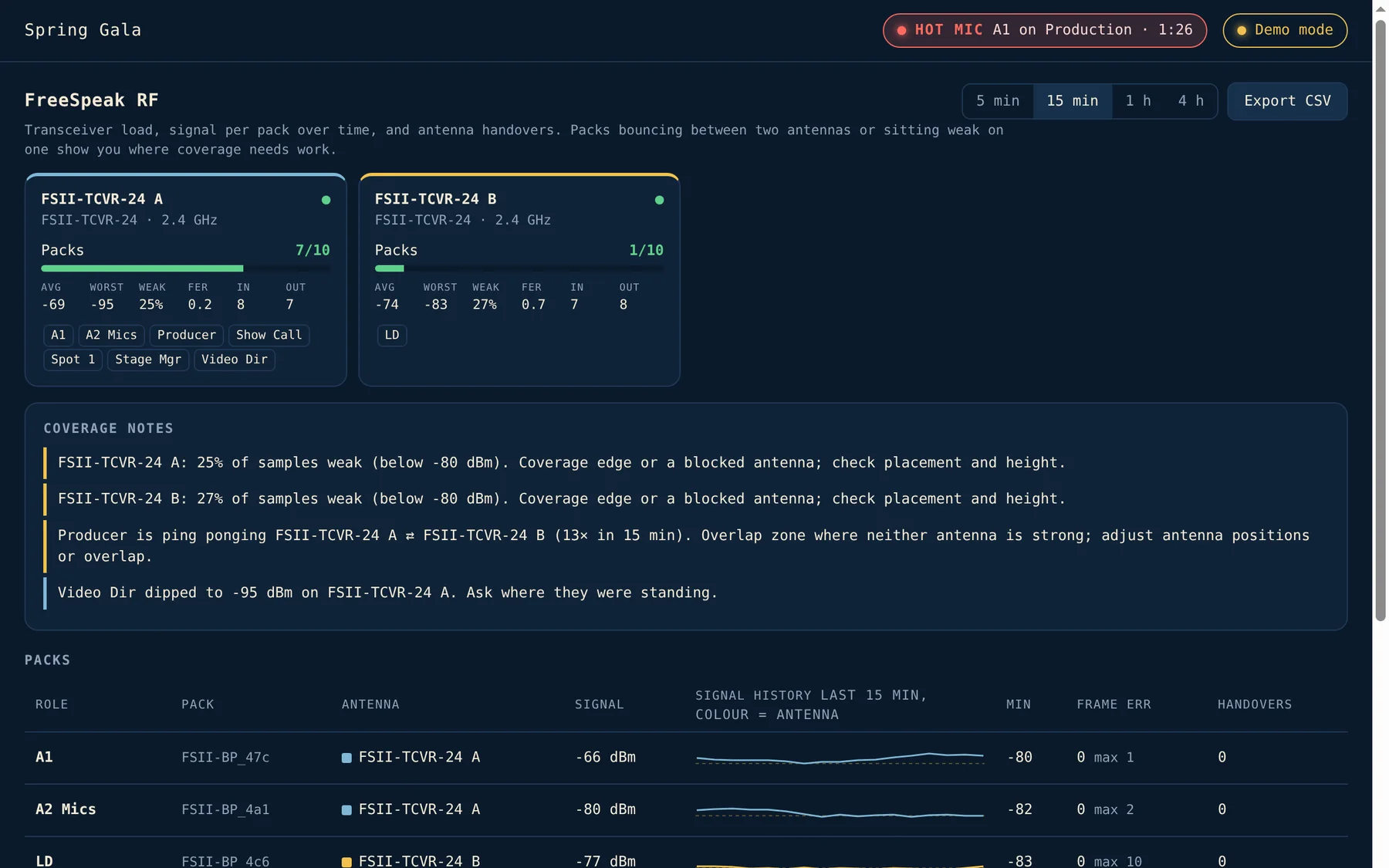Click the Video Dir pack tag

[x=235, y=360]
